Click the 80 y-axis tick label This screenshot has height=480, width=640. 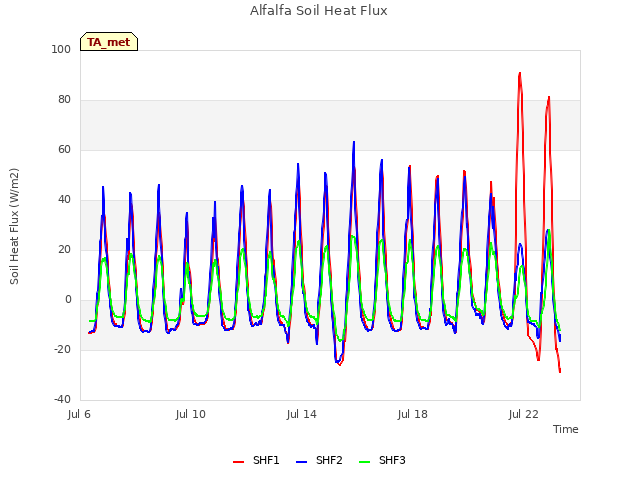tap(64, 100)
